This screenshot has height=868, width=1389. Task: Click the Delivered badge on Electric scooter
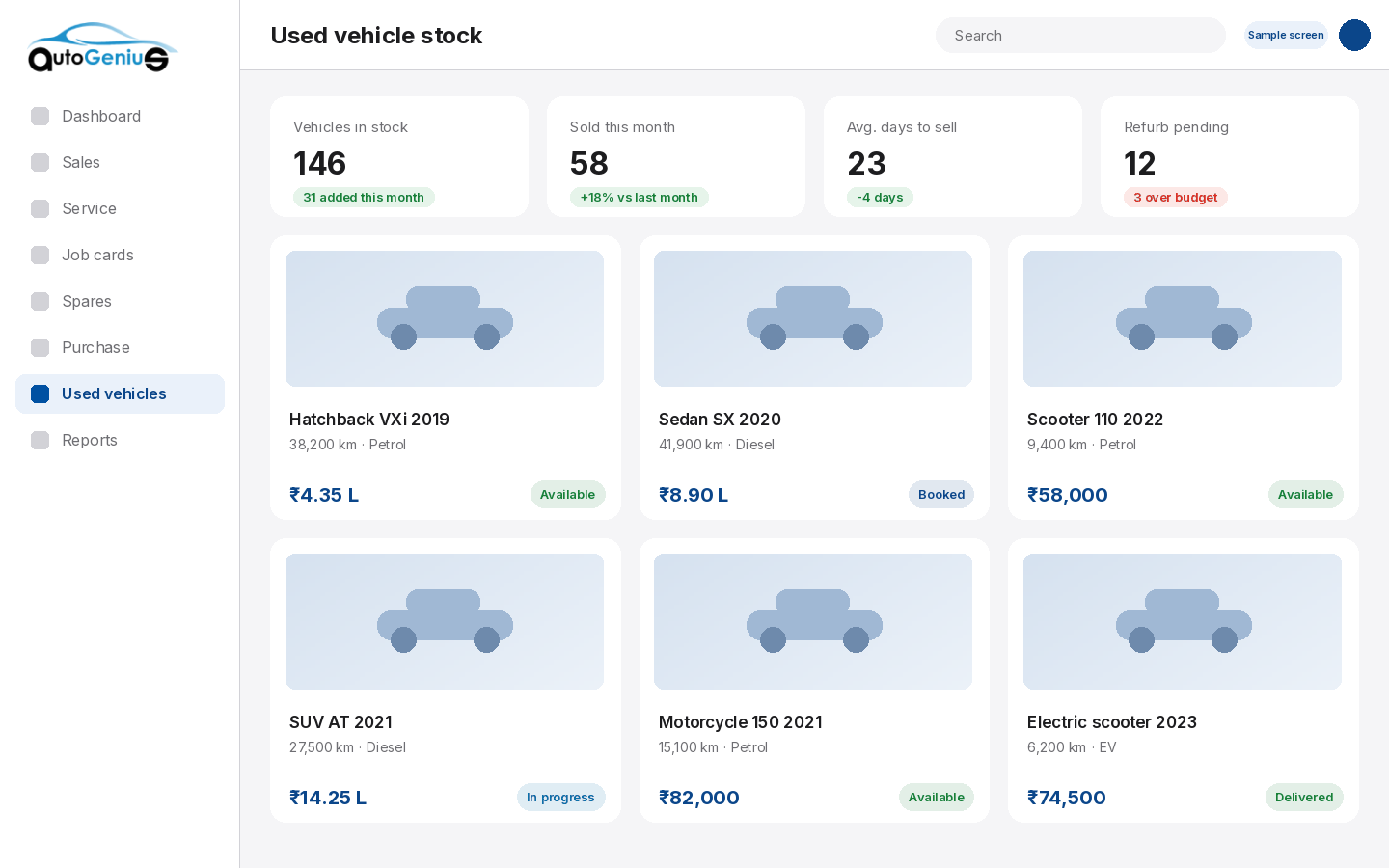tap(1304, 797)
